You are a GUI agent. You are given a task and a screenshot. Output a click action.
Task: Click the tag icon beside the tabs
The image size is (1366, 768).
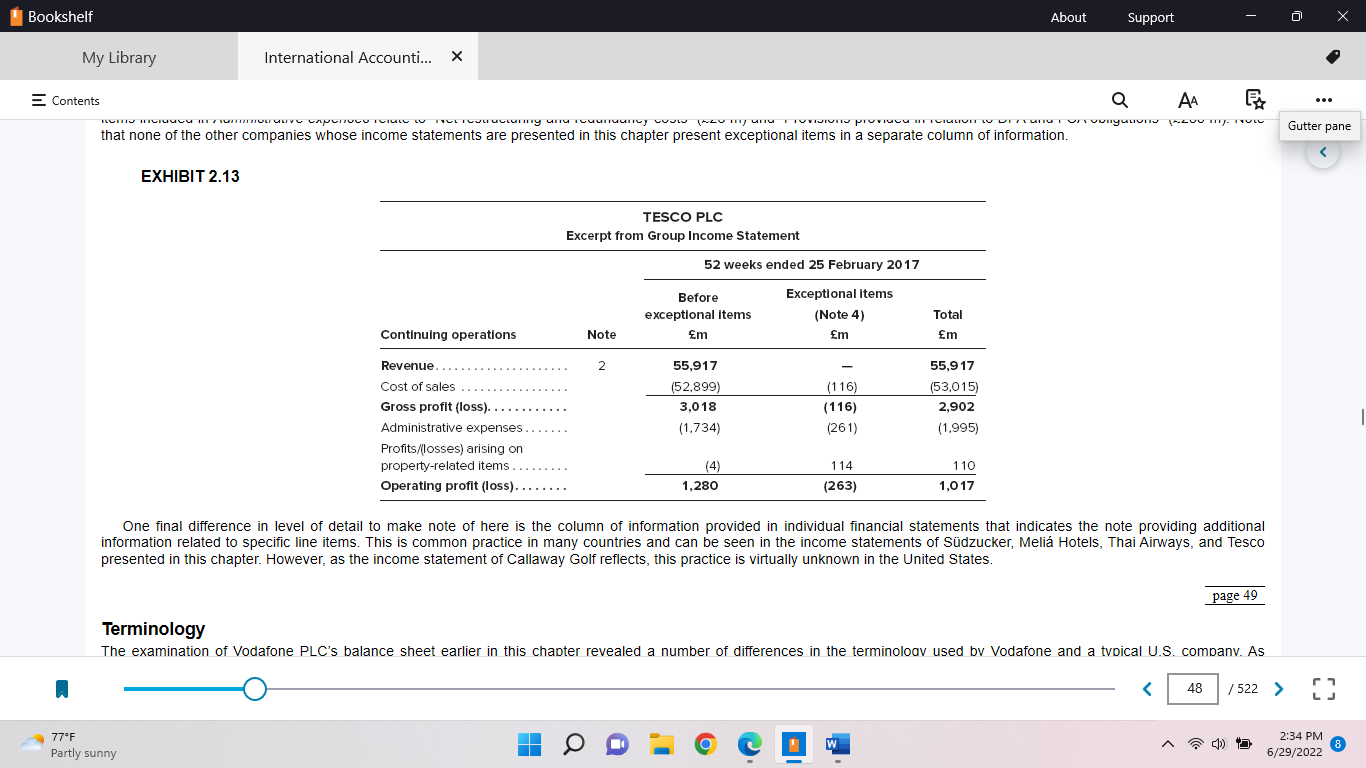click(x=1332, y=57)
